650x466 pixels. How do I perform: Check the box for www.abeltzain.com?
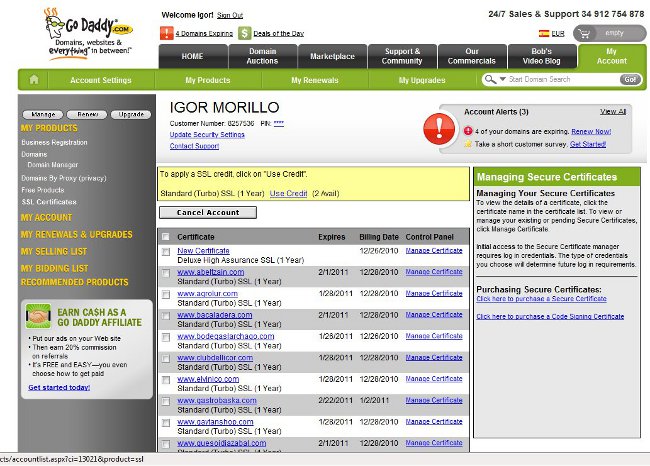(166, 275)
